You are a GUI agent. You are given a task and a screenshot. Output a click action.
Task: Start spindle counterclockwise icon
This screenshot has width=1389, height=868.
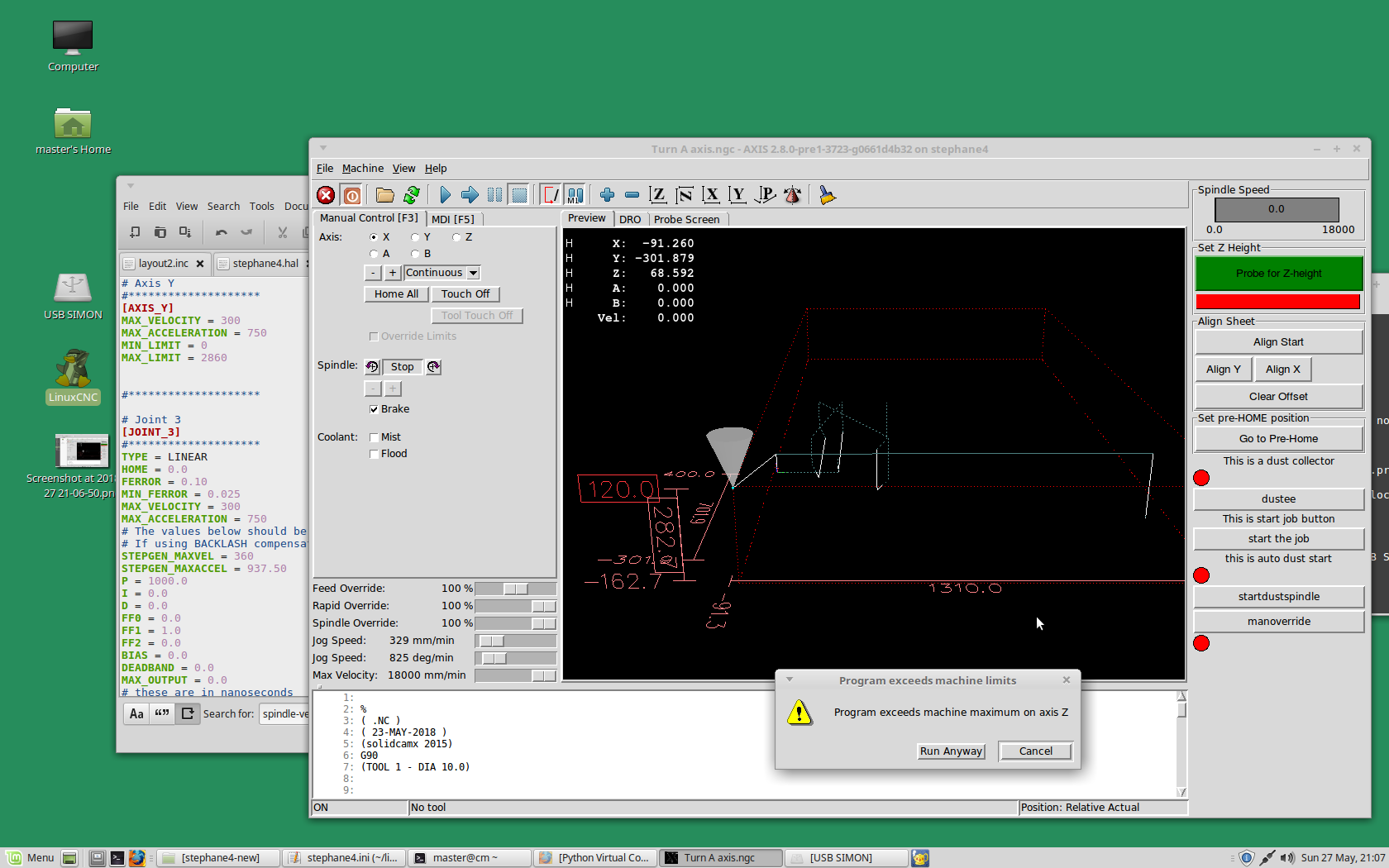[x=372, y=367]
